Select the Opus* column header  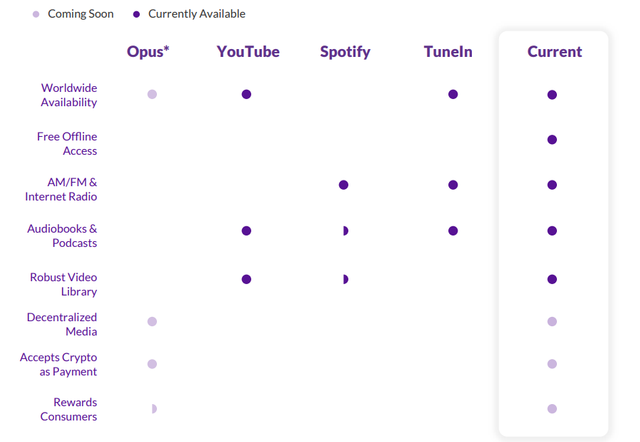coord(148,52)
